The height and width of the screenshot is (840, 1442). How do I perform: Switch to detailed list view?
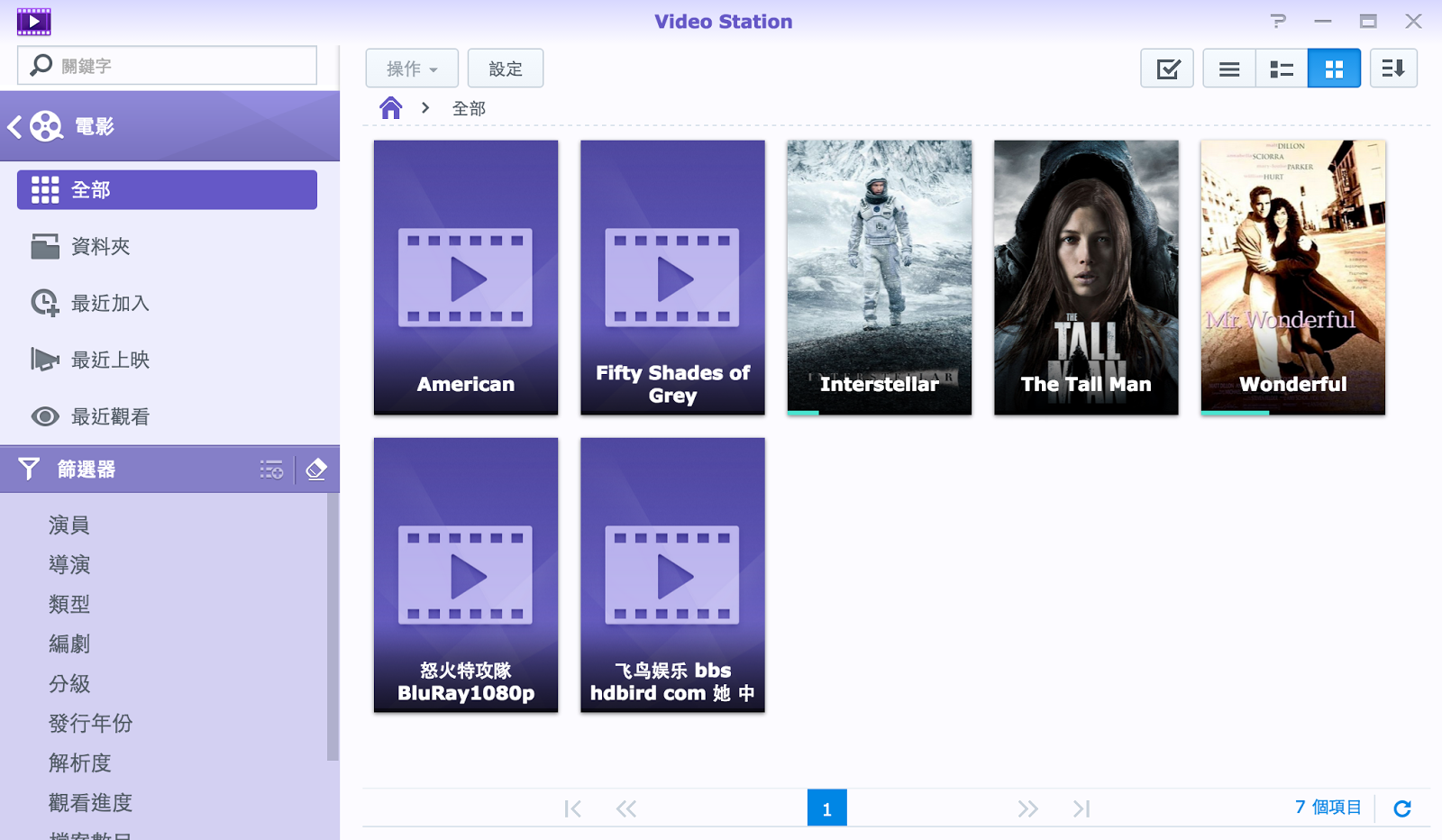1282,68
